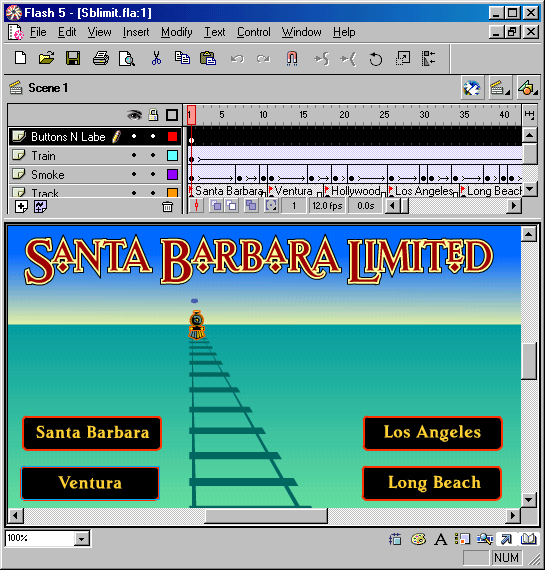
Task: Click the Los Angeles stage button
Action: click(432, 433)
